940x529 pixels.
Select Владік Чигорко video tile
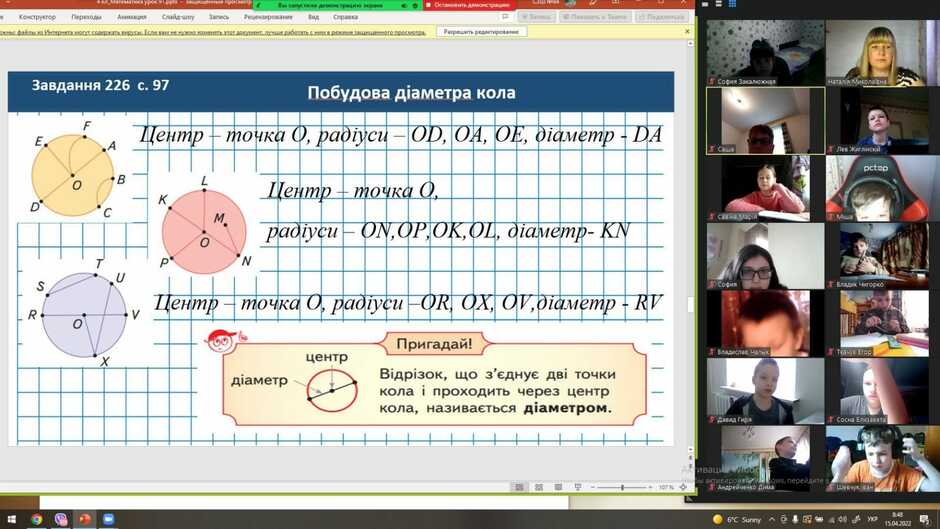coord(882,256)
